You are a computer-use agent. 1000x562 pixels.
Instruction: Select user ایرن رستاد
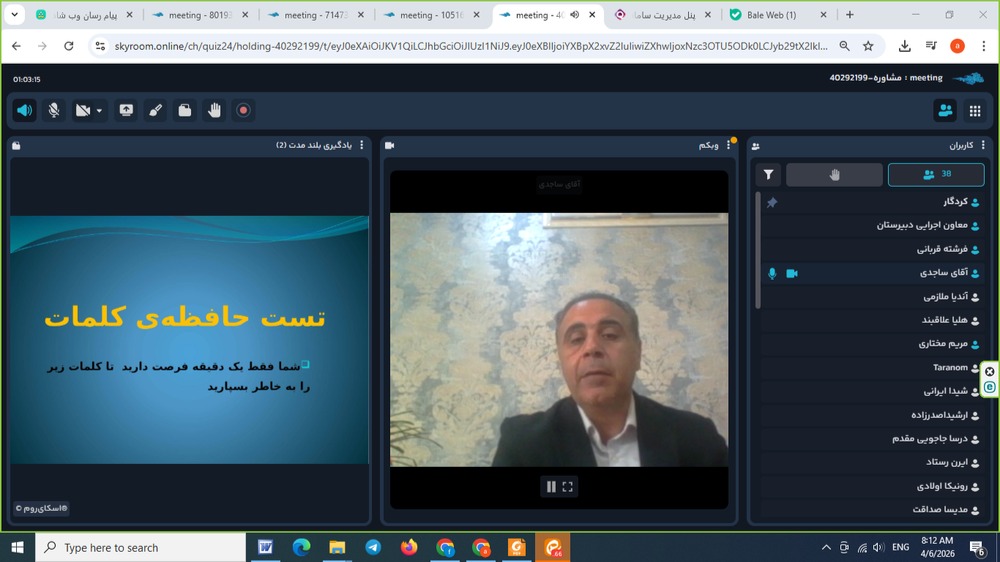[x=873, y=462]
